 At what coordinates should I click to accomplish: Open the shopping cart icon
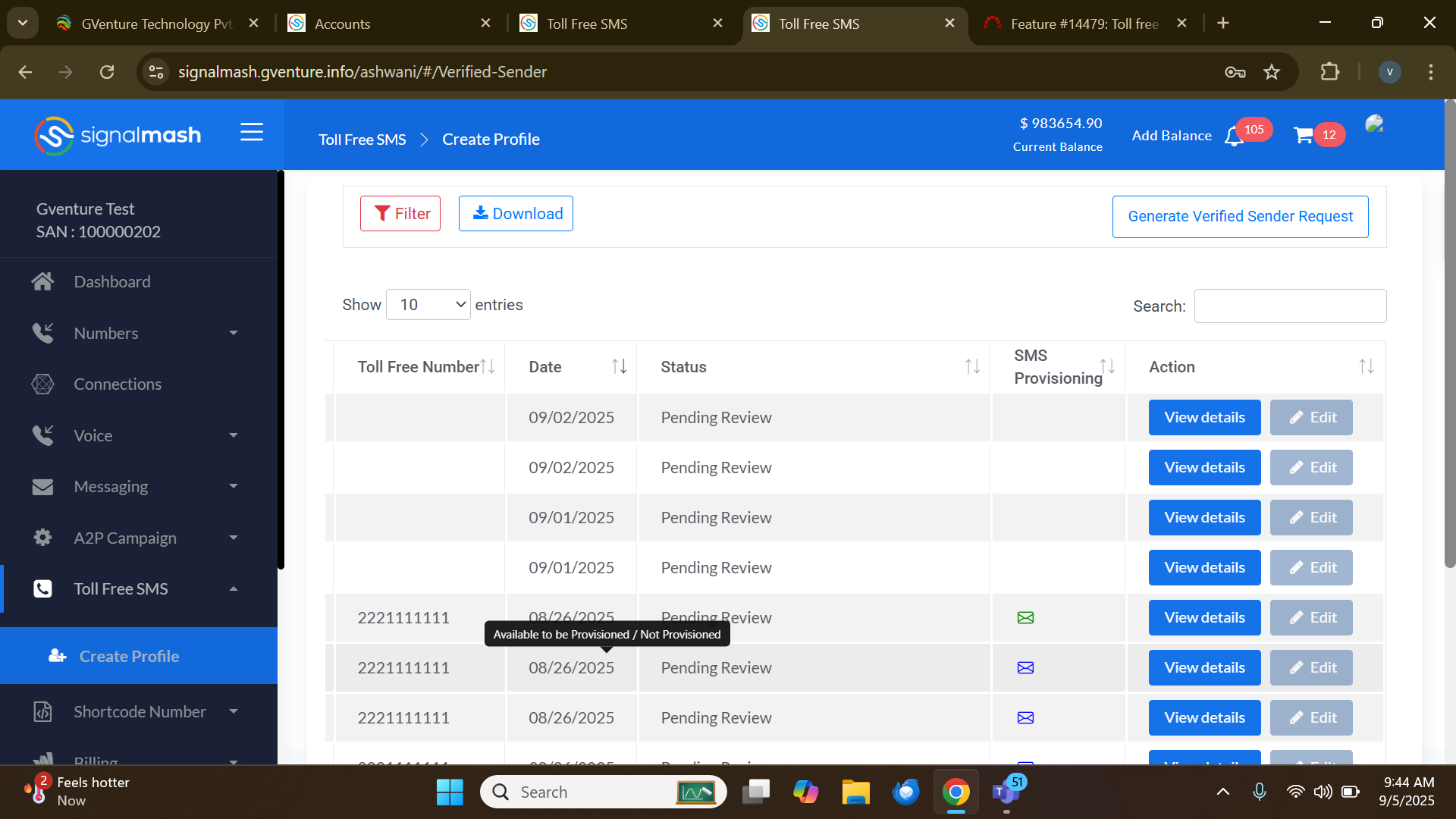[x=1304, y=136]
